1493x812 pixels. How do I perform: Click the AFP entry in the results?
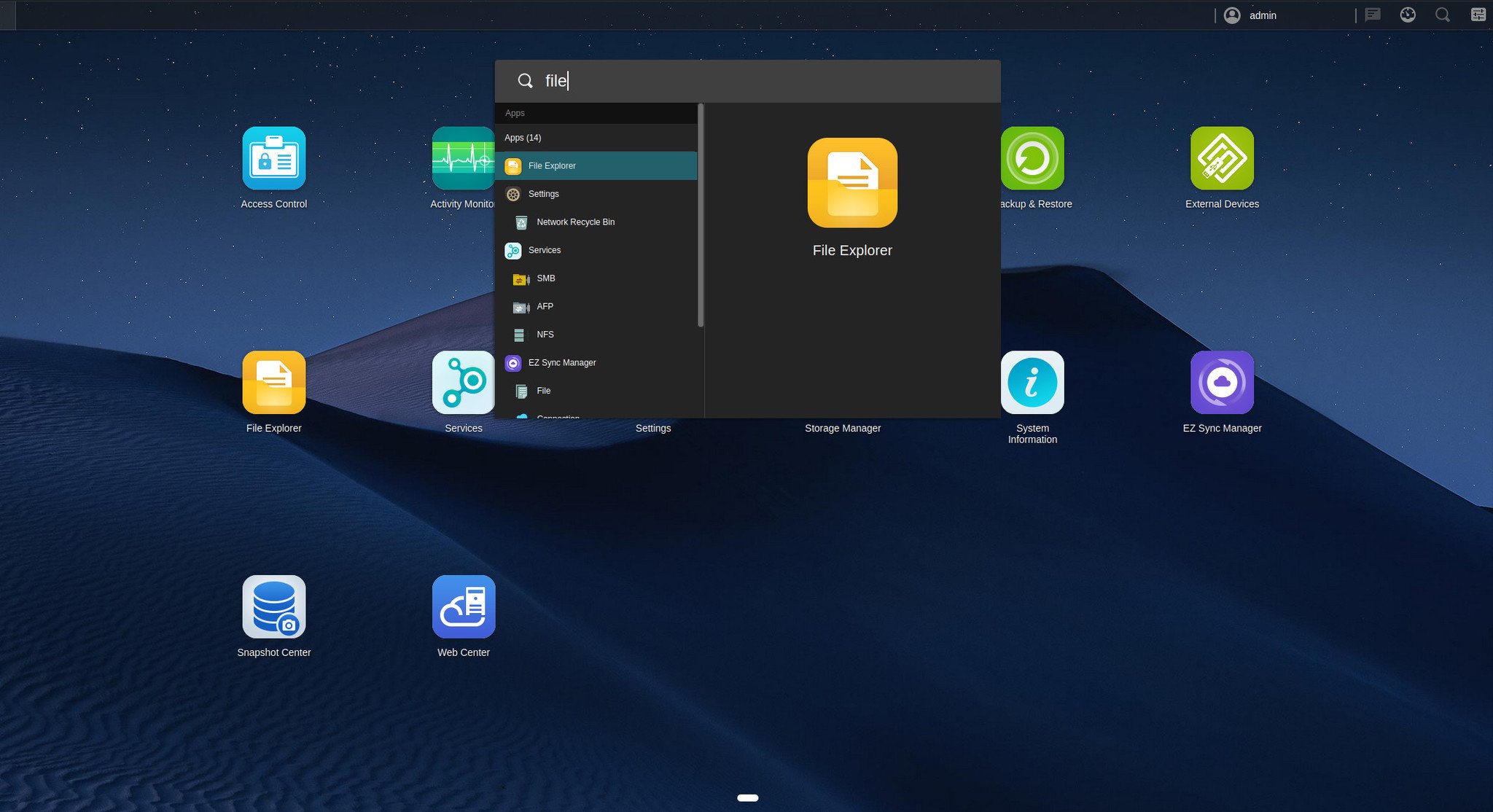click(x=545, y=307)
